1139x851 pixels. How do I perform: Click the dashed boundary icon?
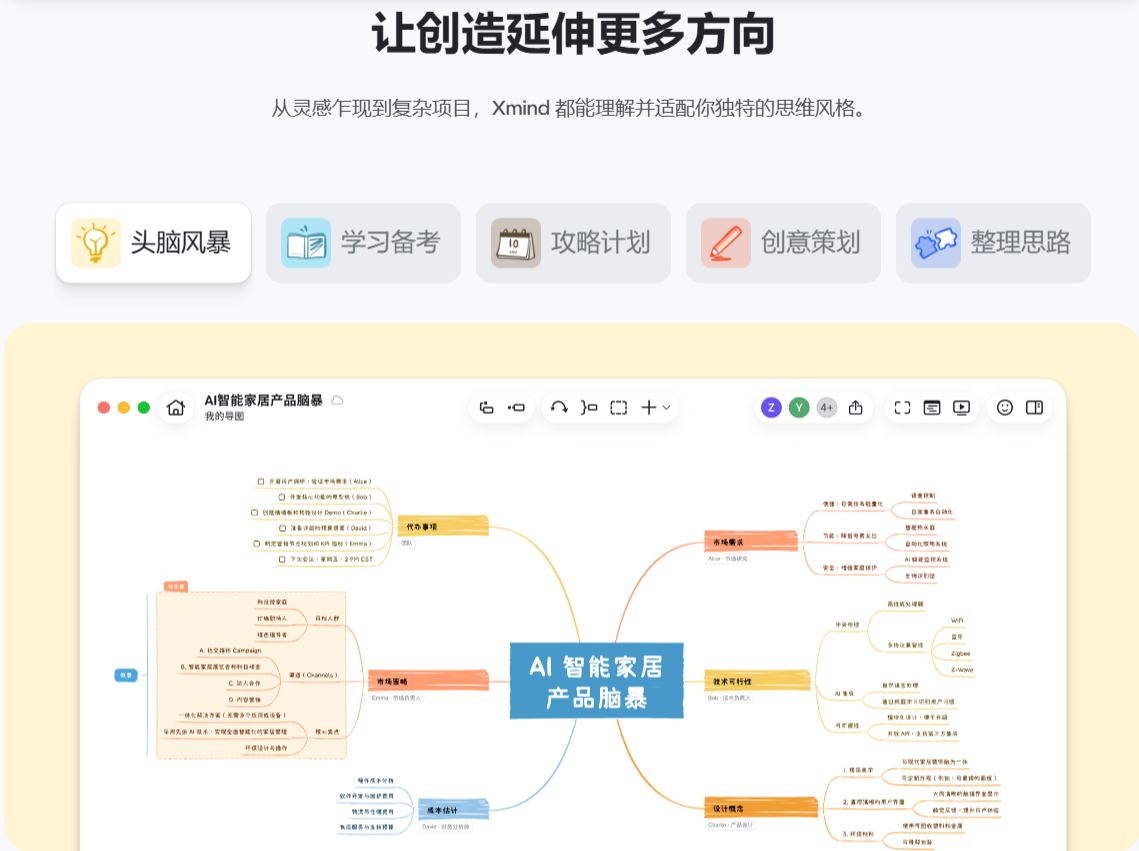point(619,408)
